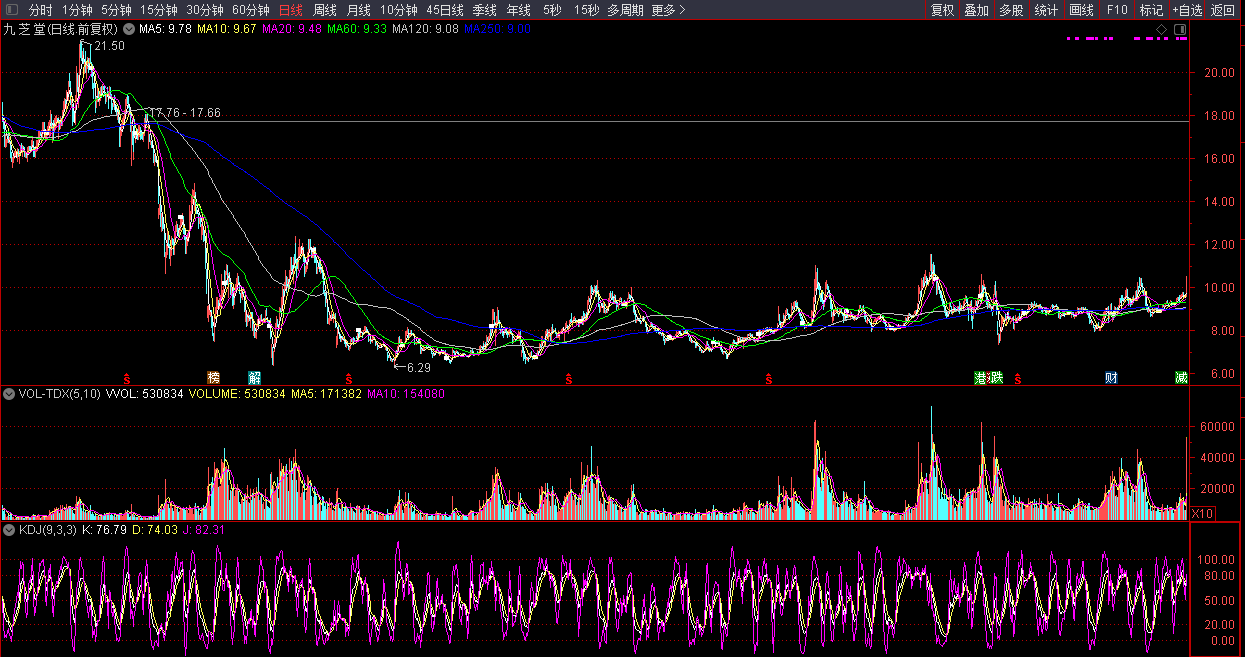Click the 21.50 high price label
1245x657 pixels.
coord(109,47)
